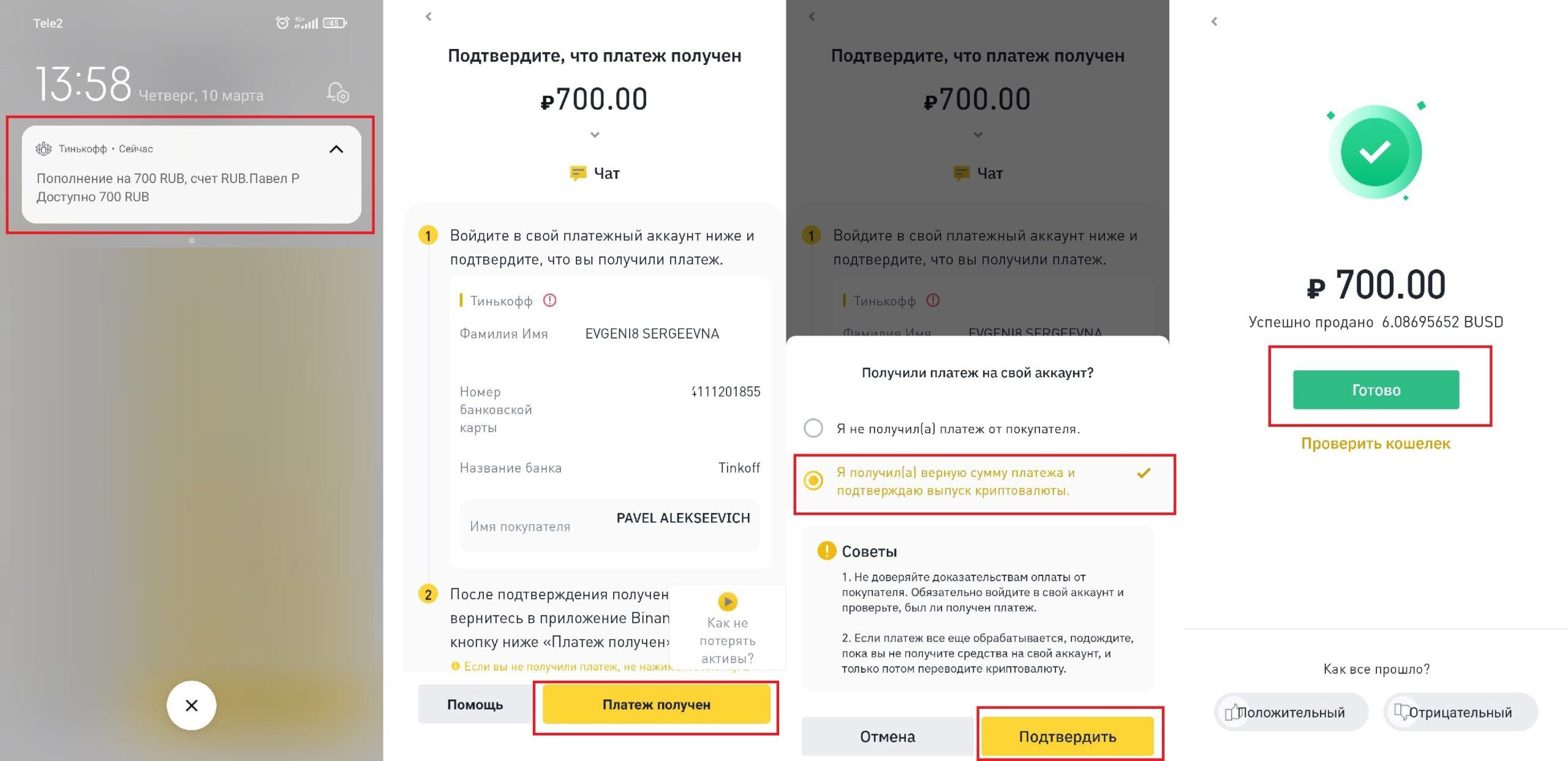The image size is (1568, 761).
Task: Go back from the payment confirmation screen
Action: point(429,17)
